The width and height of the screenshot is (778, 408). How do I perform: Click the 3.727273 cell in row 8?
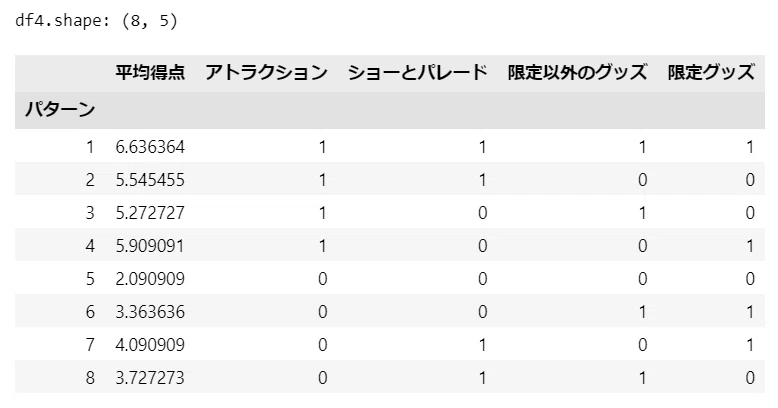pos(150,378)
